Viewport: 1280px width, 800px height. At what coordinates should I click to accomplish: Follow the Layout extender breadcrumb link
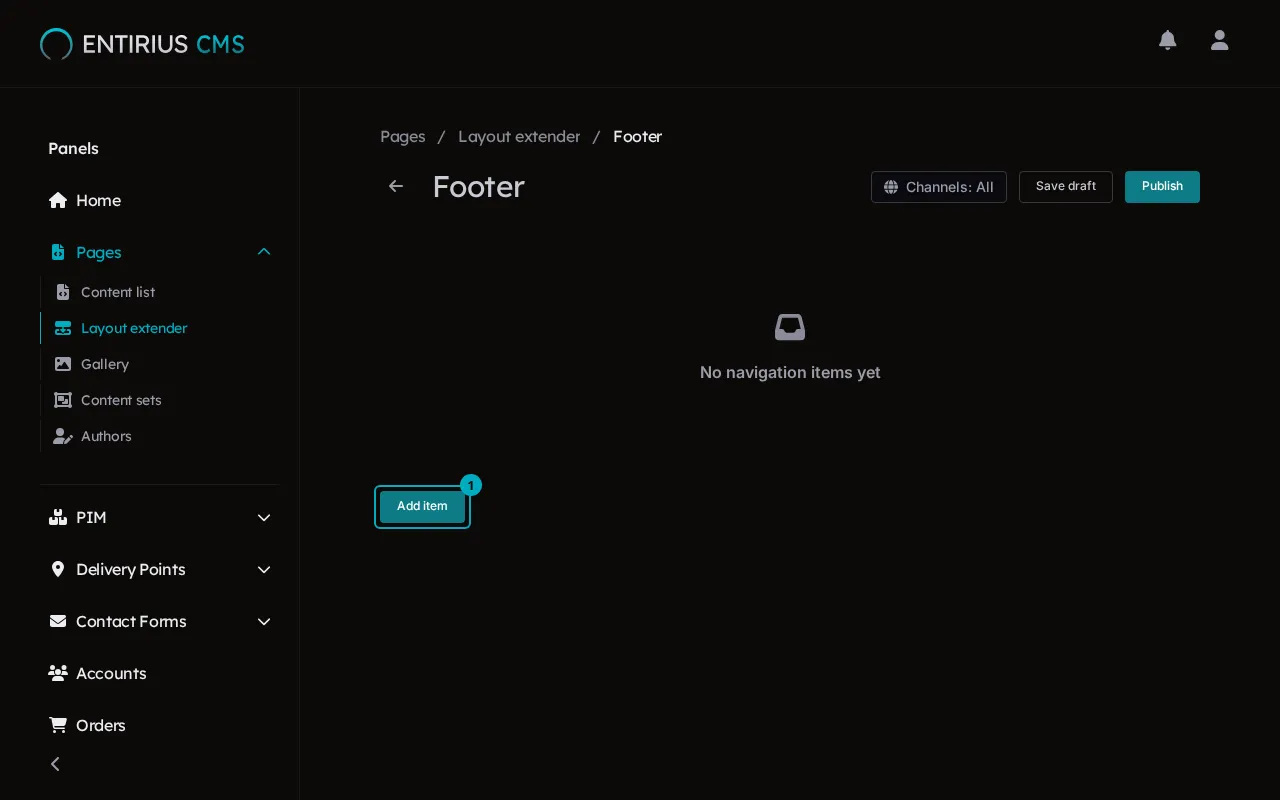pyautogui.click(x=519, y=136)
